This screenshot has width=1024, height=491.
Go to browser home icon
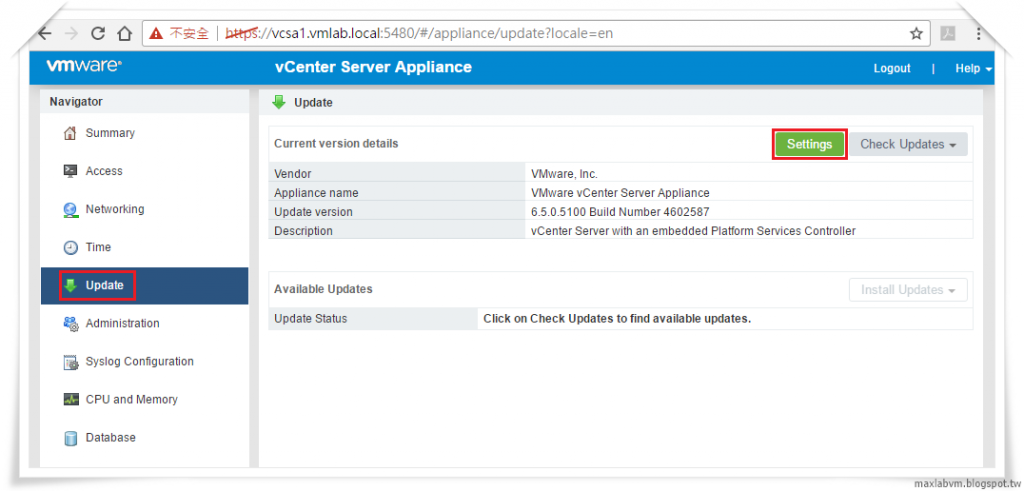tap(124, 33)
